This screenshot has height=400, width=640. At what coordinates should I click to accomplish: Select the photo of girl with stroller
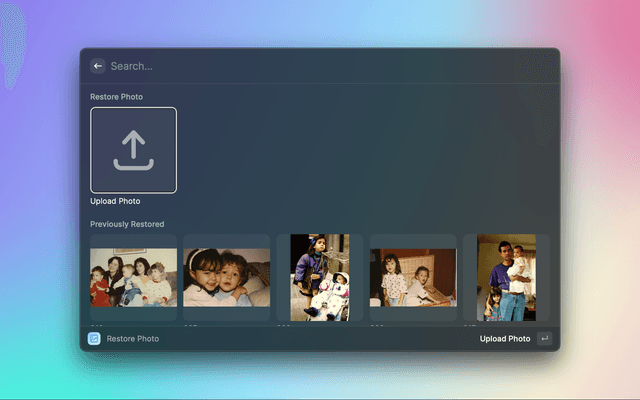[320, 277]
